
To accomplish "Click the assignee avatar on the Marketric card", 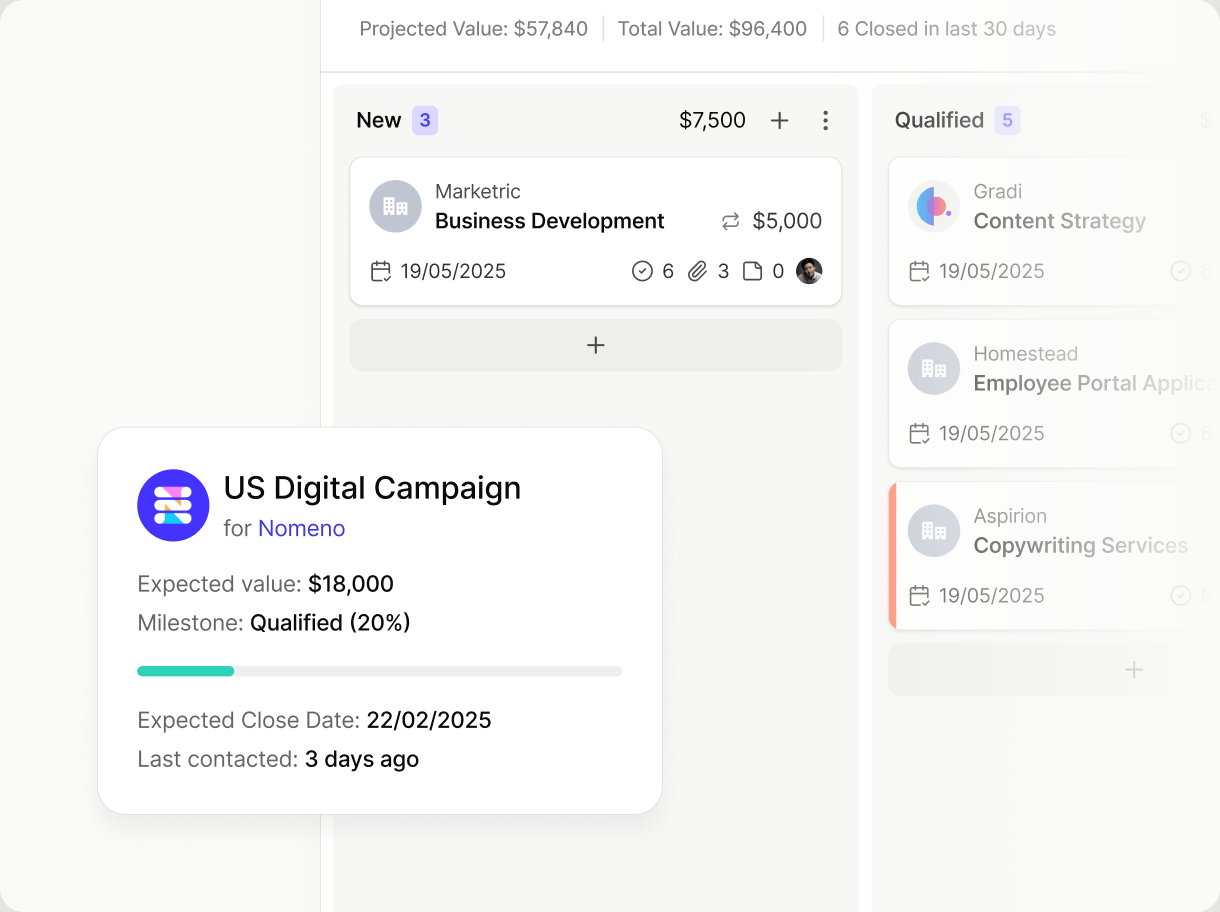I will click(x=809, y=271).
